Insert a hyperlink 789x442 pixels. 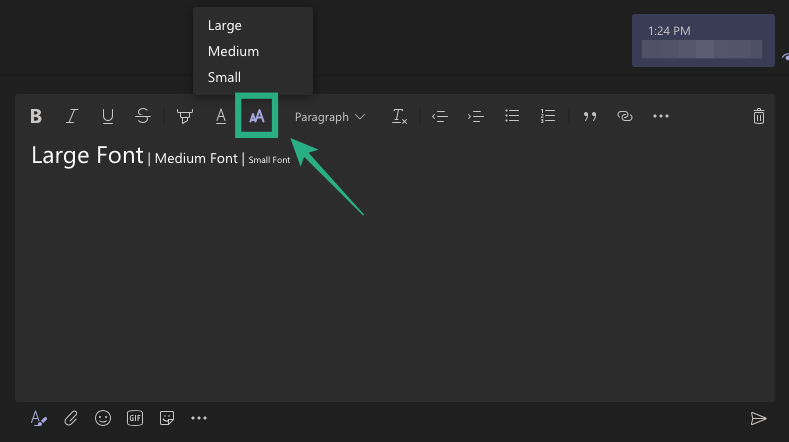[x=624, y=116]
